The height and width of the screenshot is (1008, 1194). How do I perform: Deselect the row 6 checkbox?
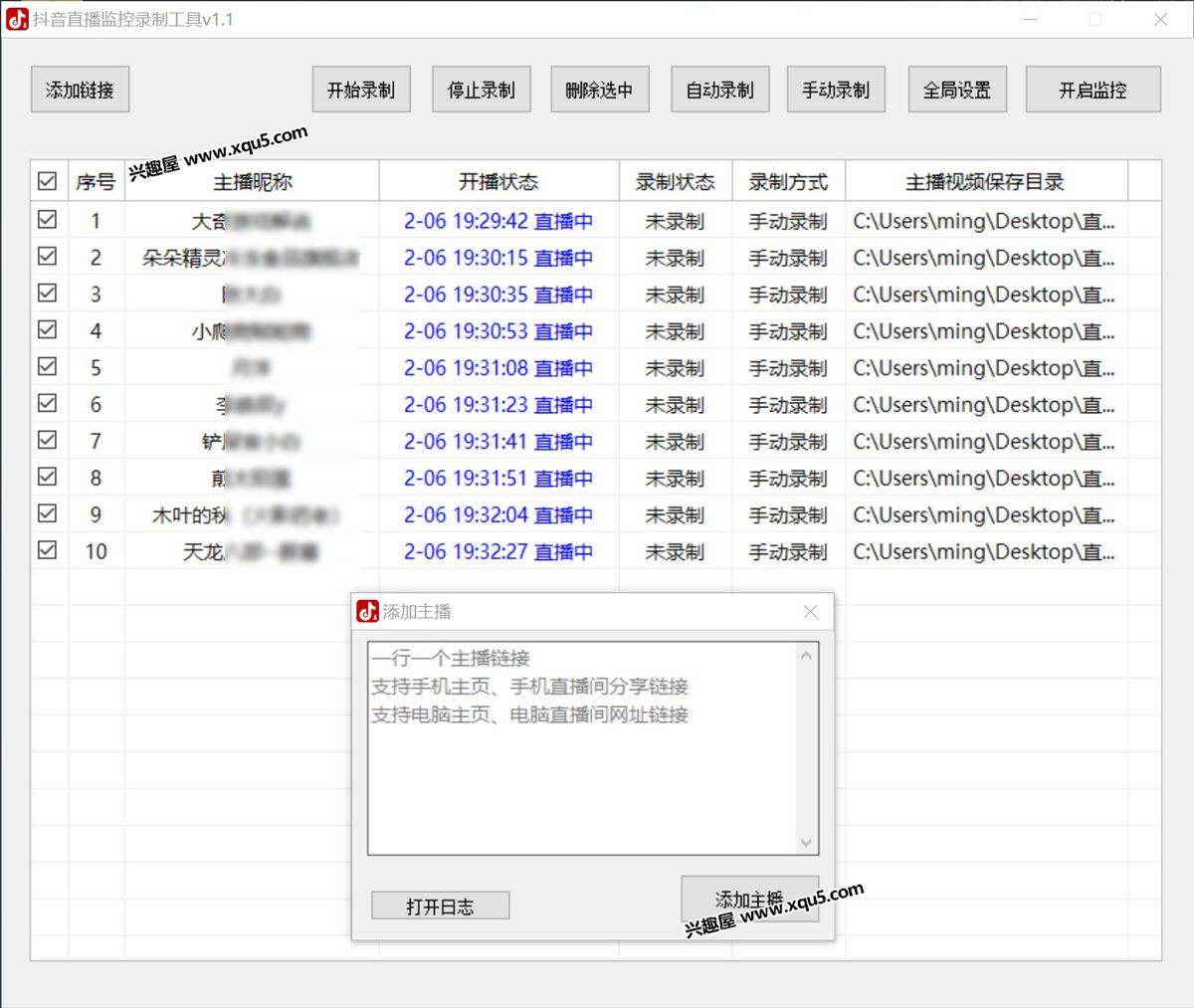[x=47, y=403]
